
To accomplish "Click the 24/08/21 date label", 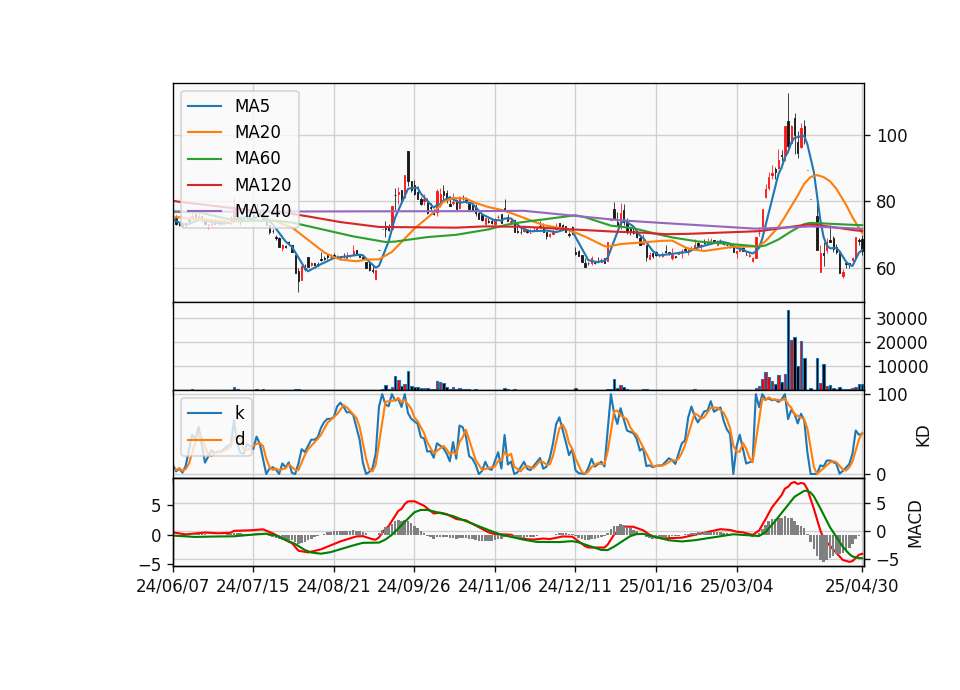I will [x=334, y=586].
